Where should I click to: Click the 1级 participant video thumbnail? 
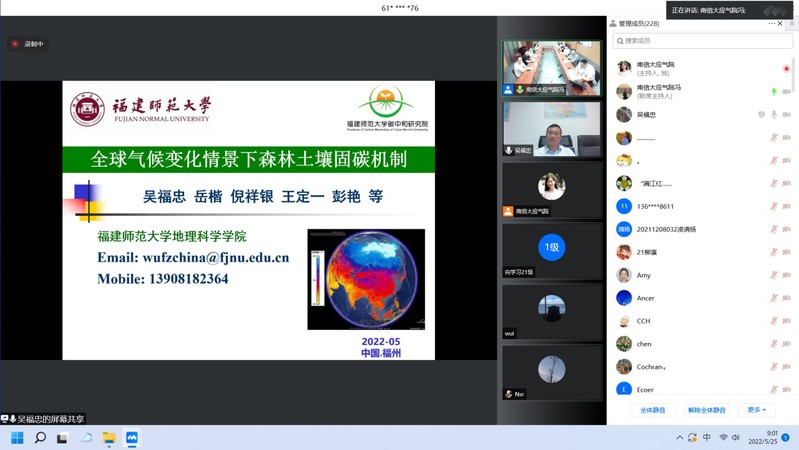pos(551,250)
